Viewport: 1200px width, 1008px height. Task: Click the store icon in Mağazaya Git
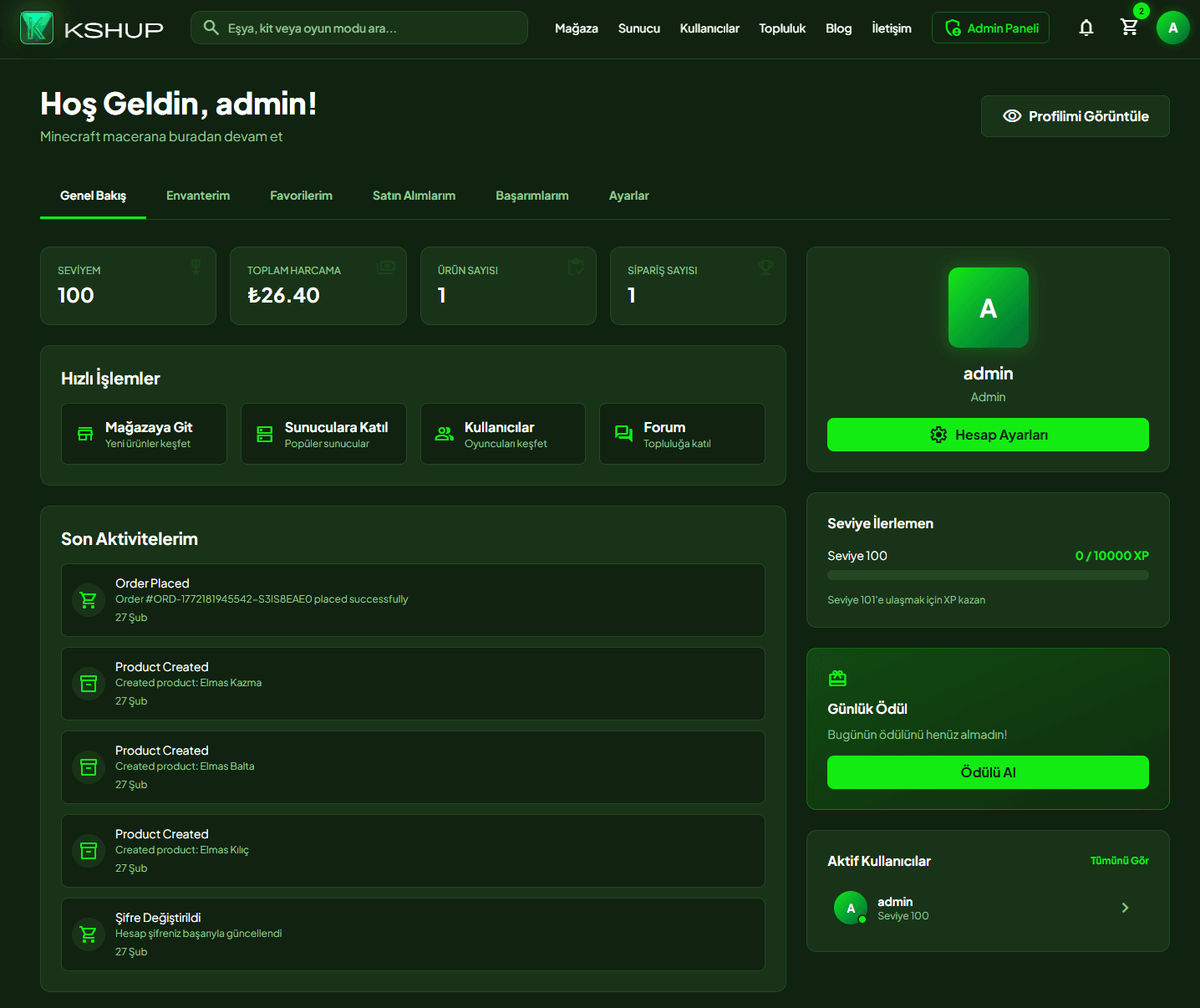pos(85,434)
